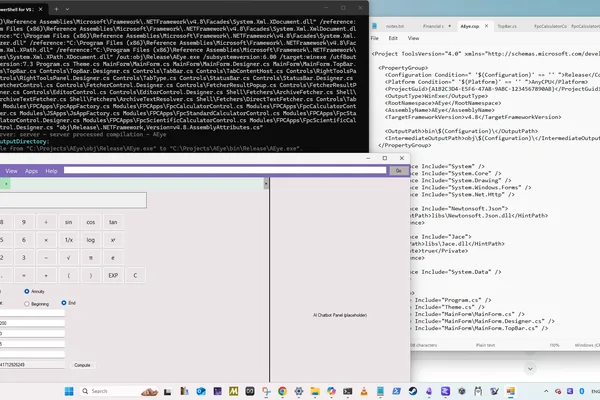Click the pi constant button
The height and width of the screenshot is (400, 600).
(91, 258)
